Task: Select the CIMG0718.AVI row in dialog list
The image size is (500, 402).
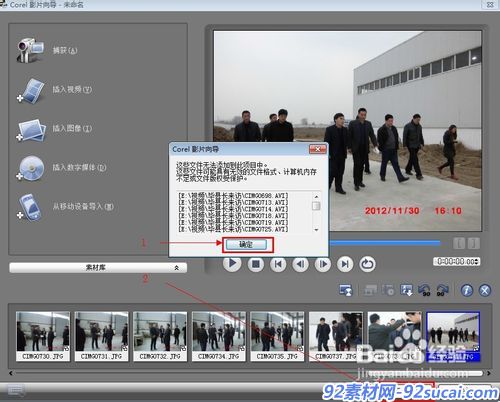Action: tap(233, 216)
